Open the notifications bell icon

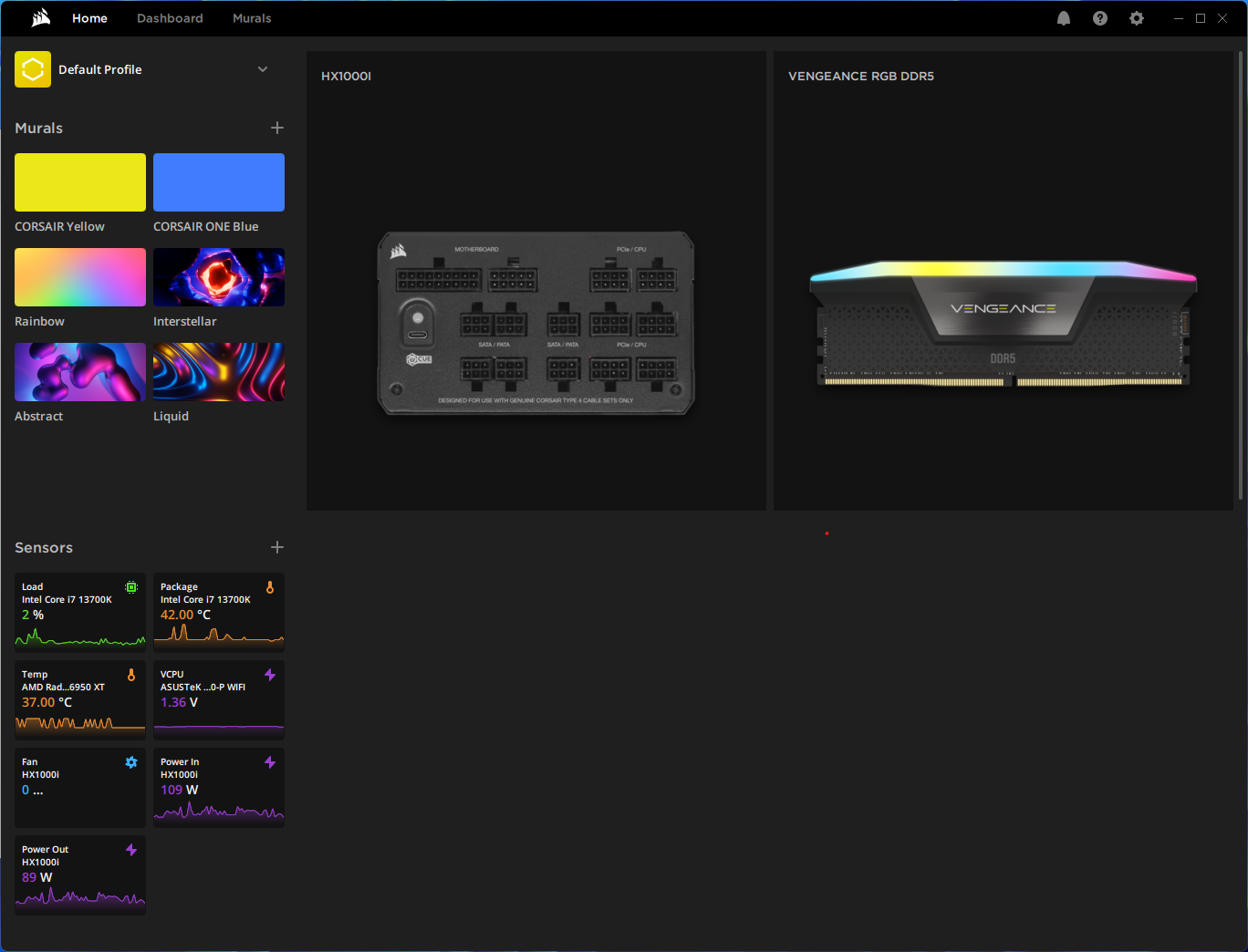(1064, 18)
